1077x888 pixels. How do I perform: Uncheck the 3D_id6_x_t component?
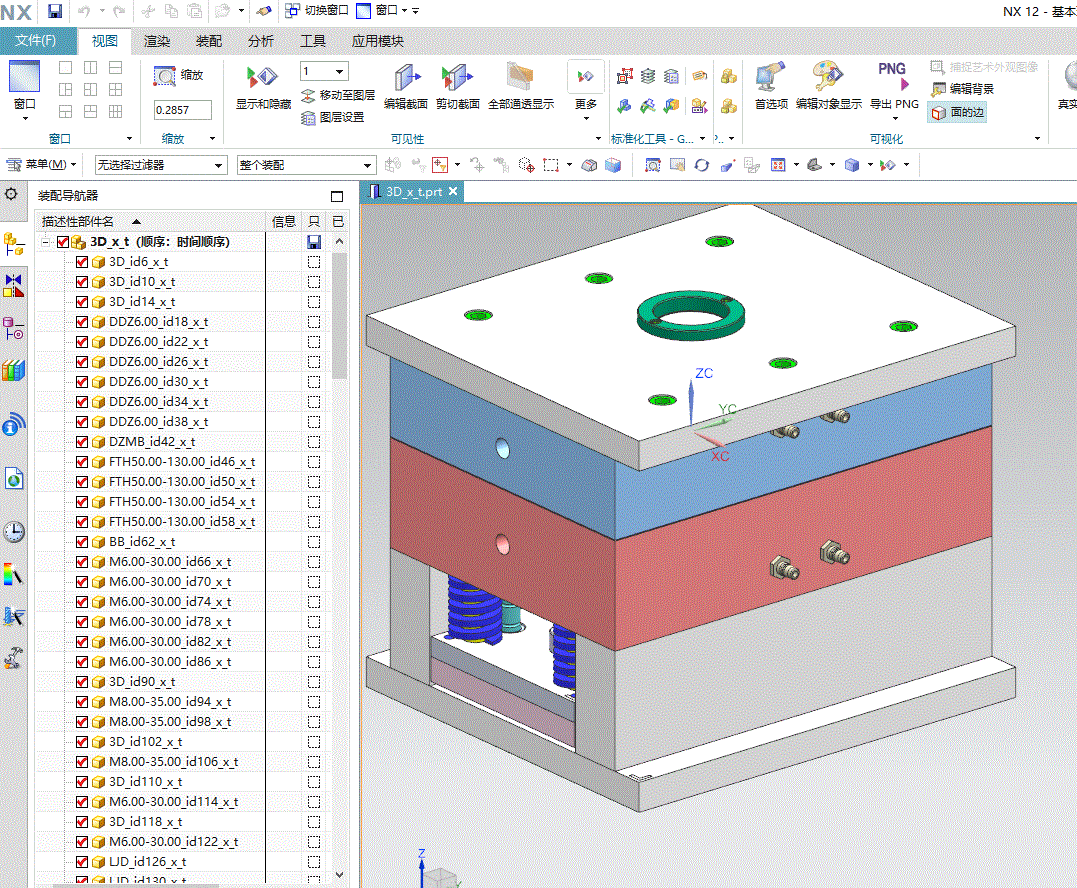82,262
